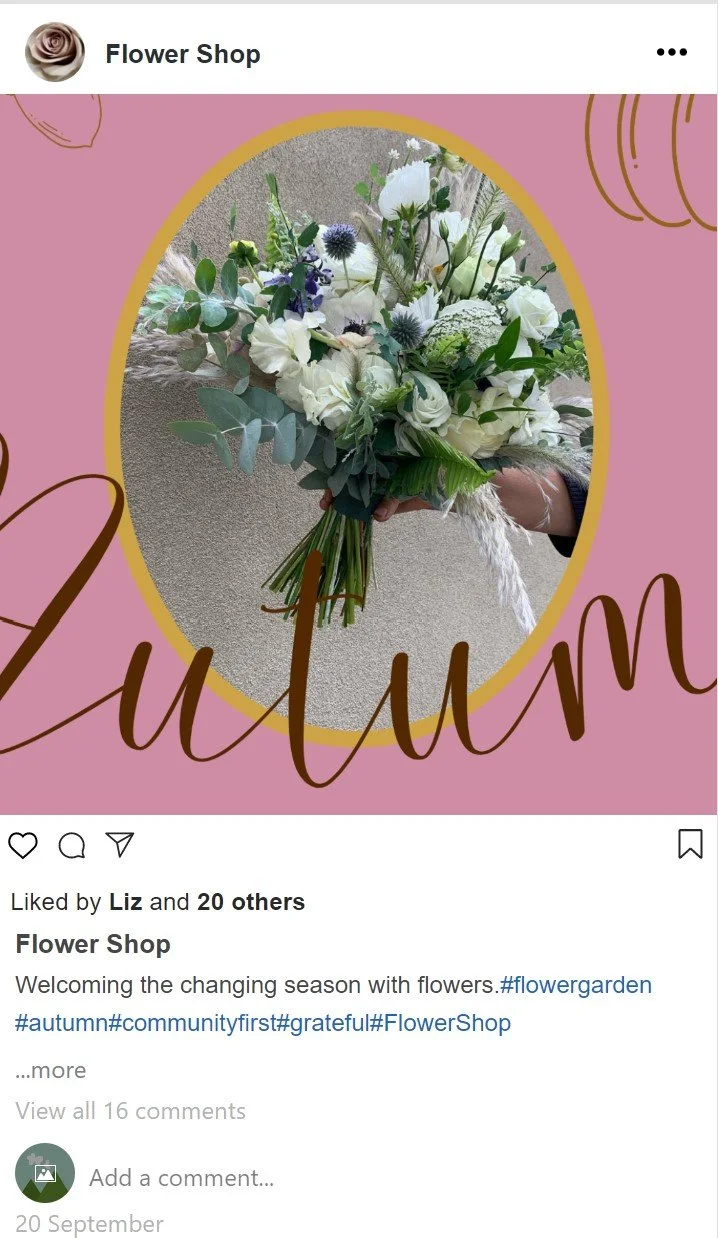
Task: Show the 20 others who liked
Action: (251, 902)
